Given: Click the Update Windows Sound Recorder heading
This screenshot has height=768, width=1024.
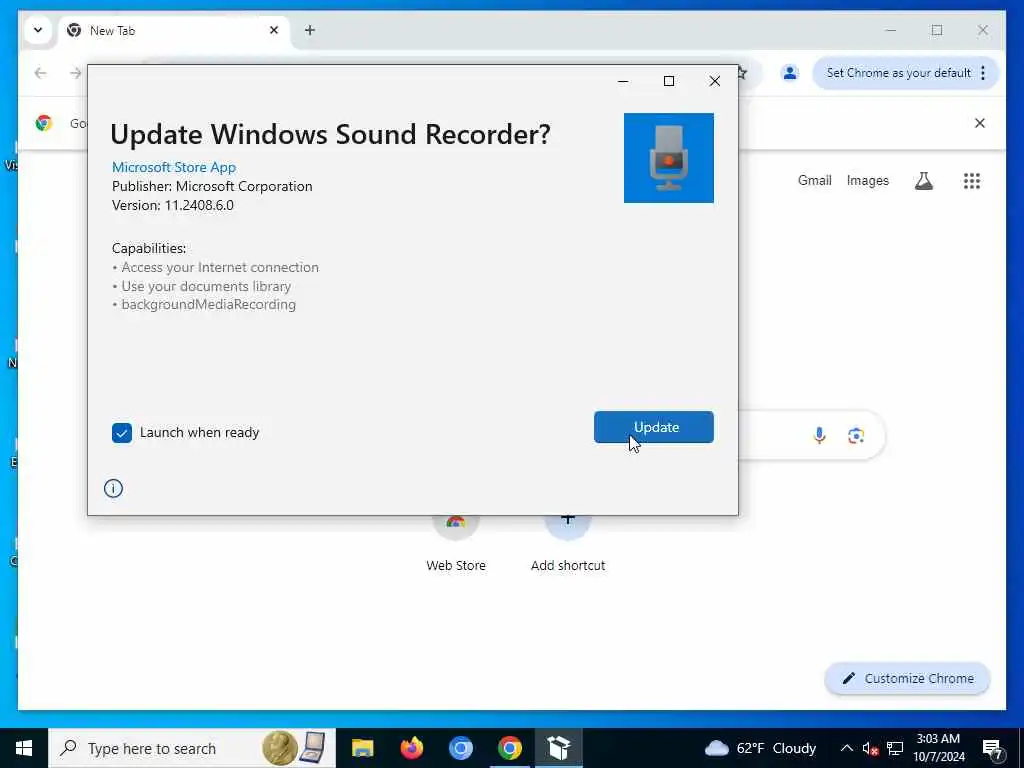Looking at the screenshot, I should [x=330, y=134].
